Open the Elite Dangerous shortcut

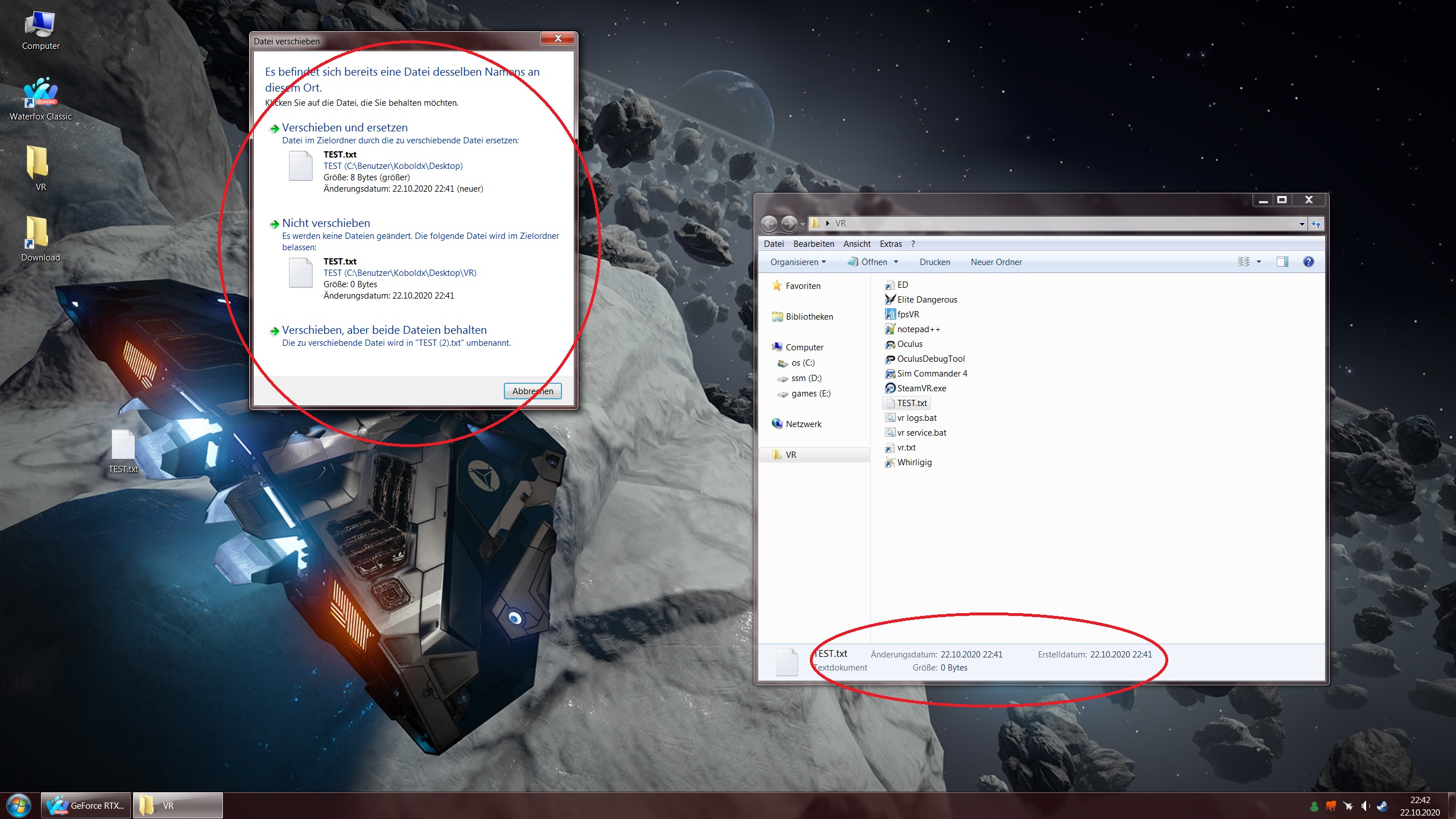pos(926,300)
